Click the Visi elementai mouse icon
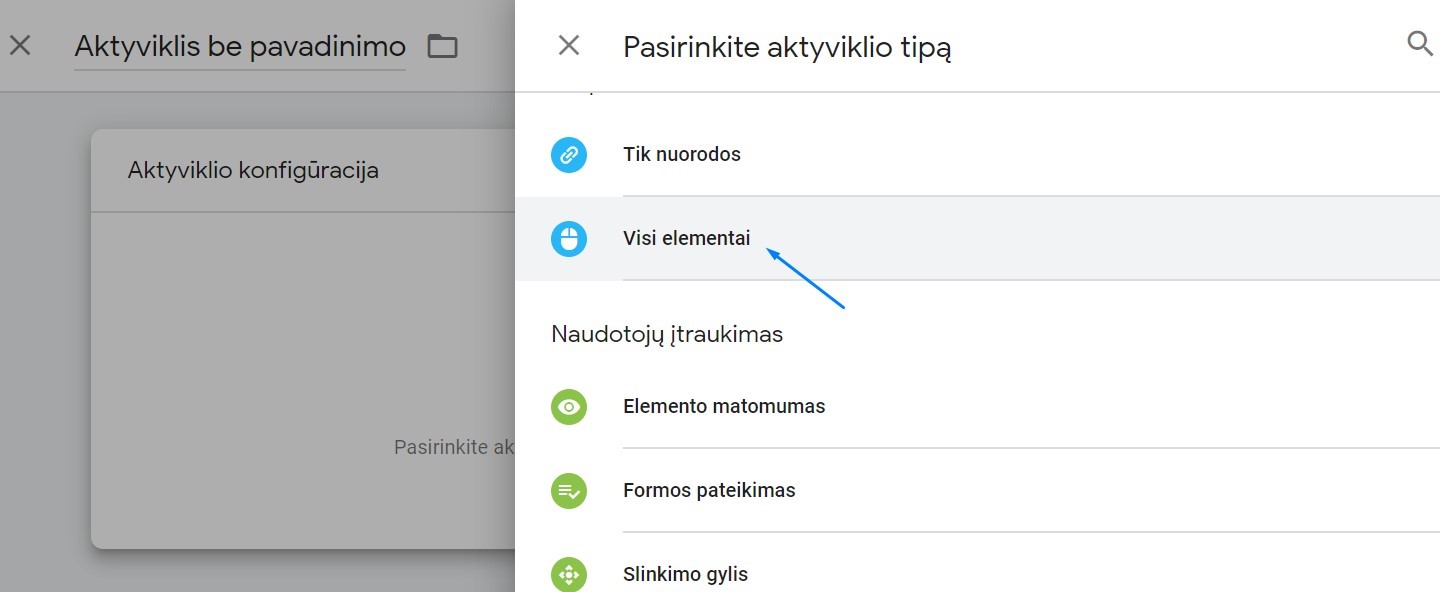Image resolution: width=1440 pixels, height=592 pixels. pos(569,239)
